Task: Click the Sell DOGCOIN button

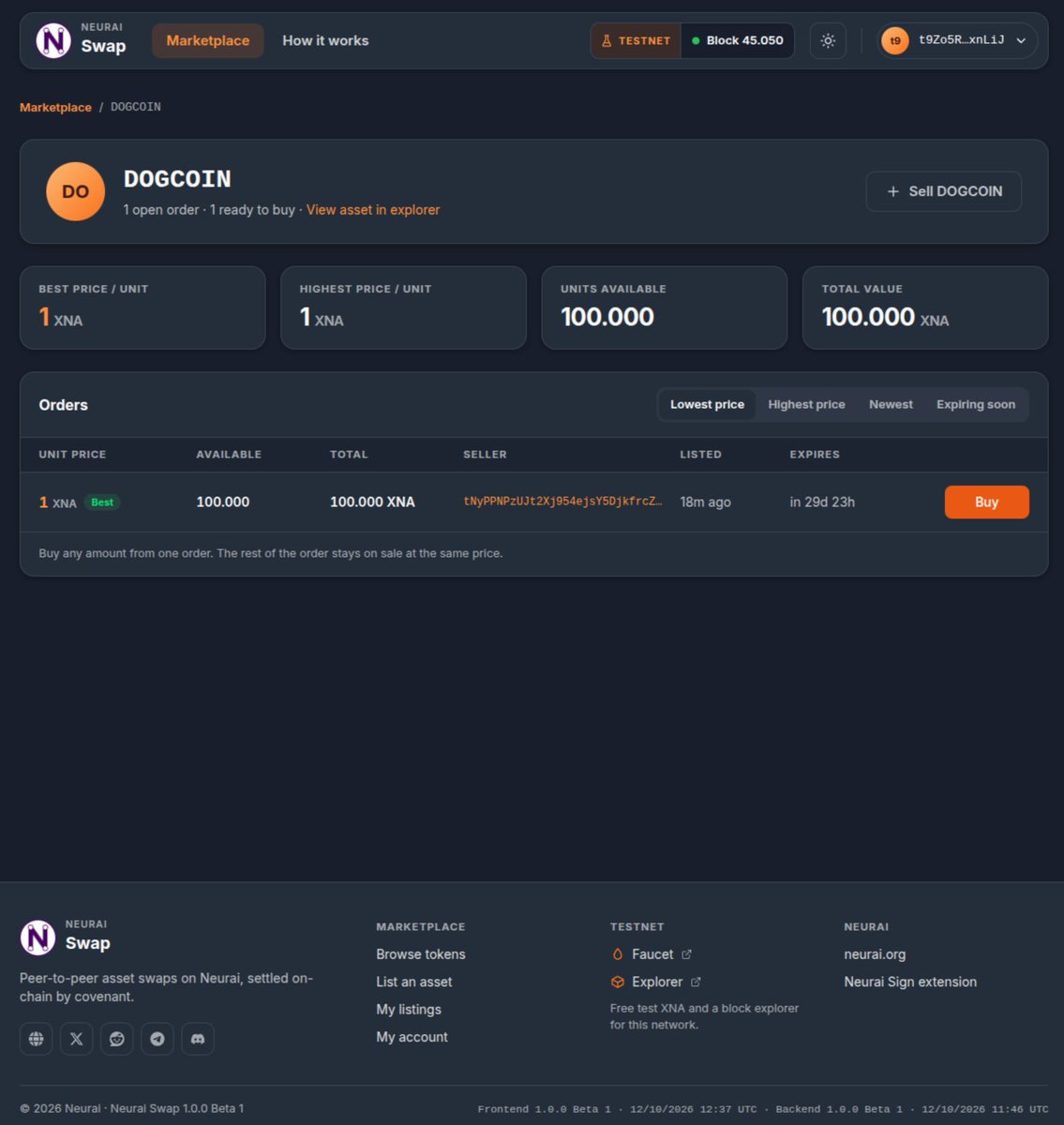Action: click(x=944, y=191)
